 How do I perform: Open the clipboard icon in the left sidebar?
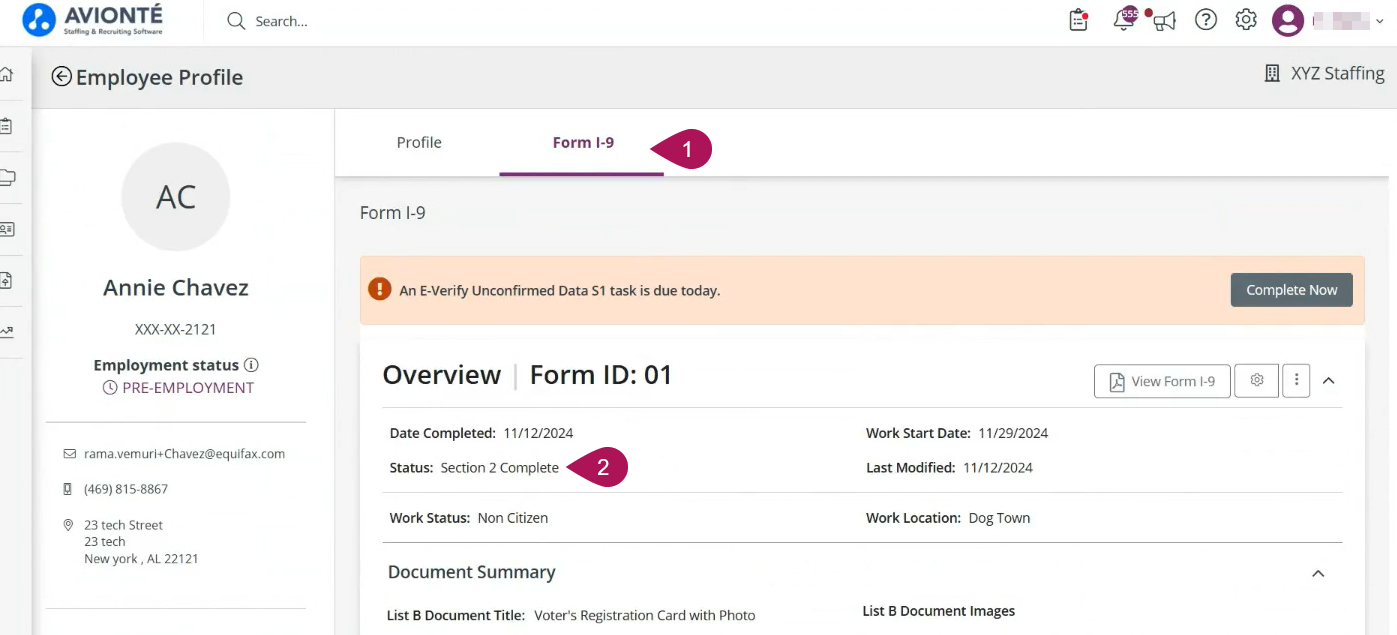pyautogui.click(x=7, y=126)
